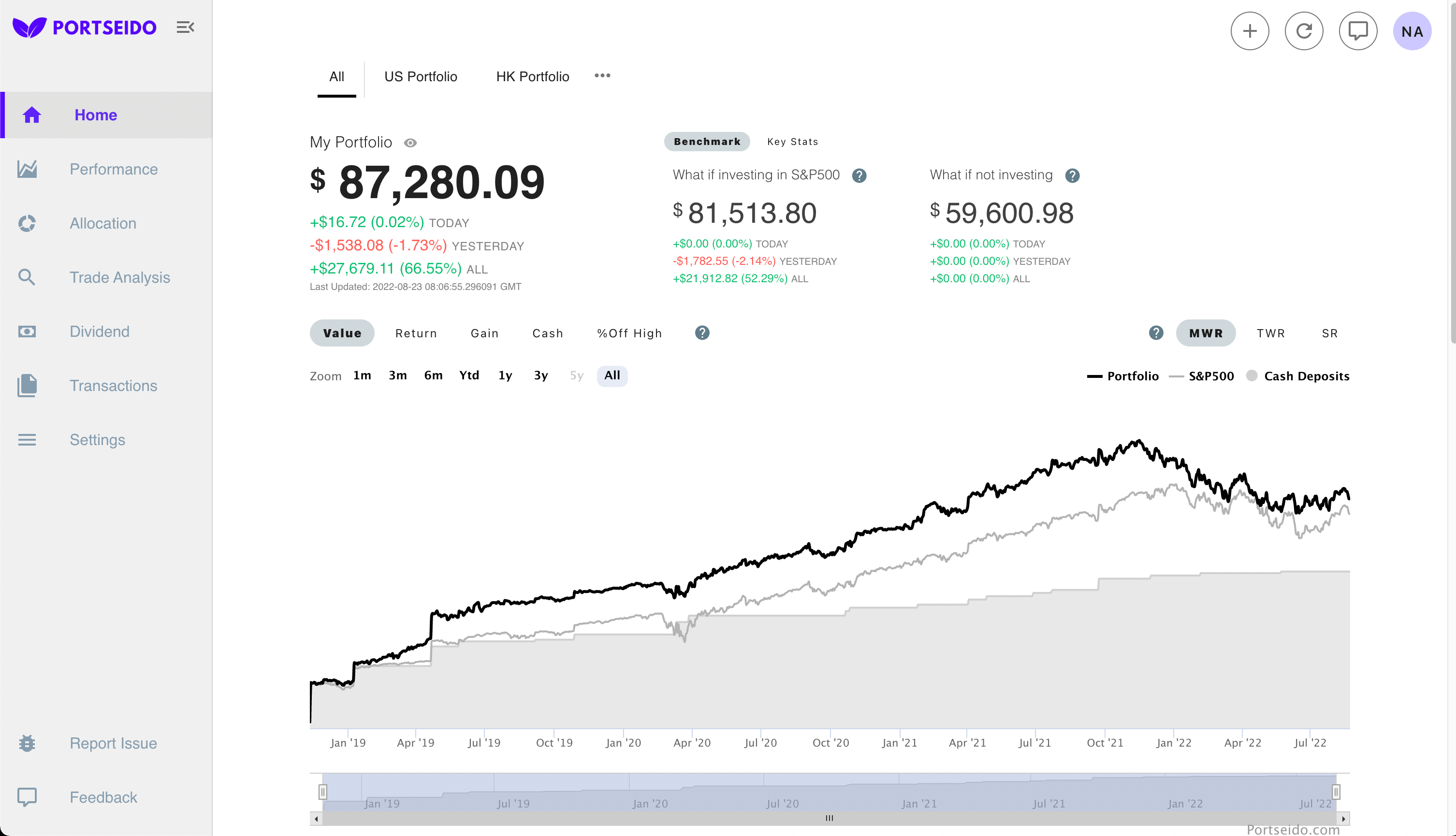Select the Cash chart view
Viewport: 1456px width, 836px height.
point(547,333)
